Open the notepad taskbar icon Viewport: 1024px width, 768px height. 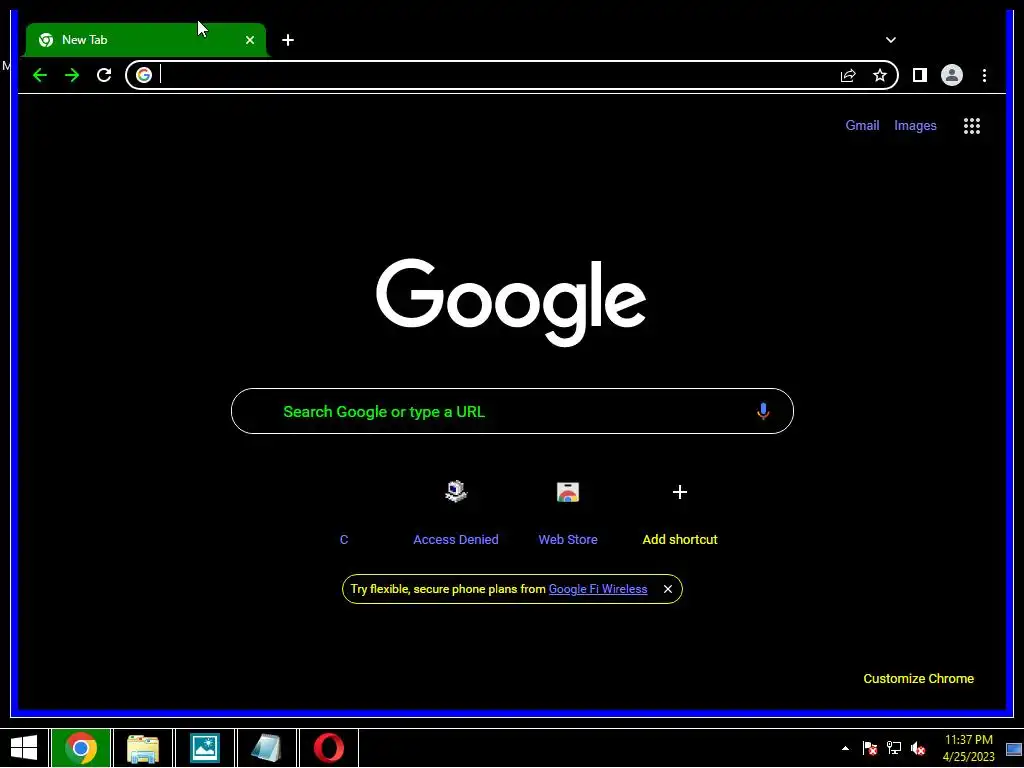(x=266, y=748)
